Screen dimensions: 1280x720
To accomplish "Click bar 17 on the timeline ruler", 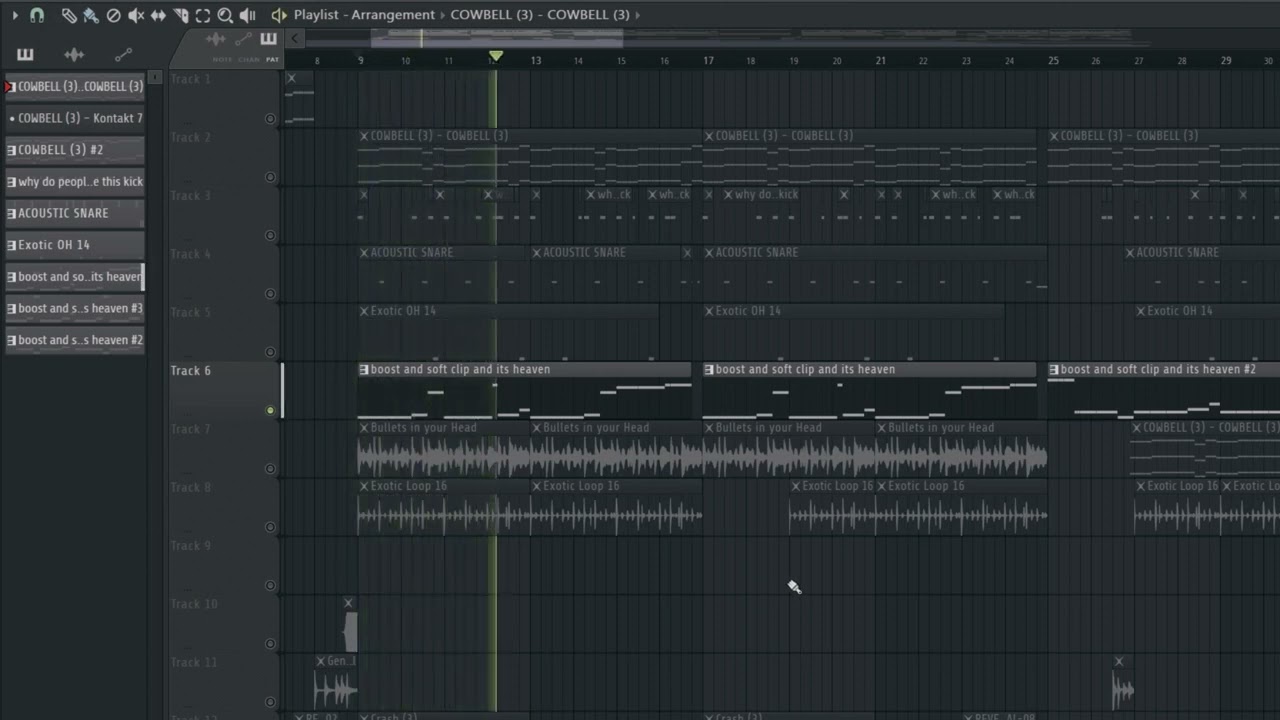I will (x=708, y=61).
